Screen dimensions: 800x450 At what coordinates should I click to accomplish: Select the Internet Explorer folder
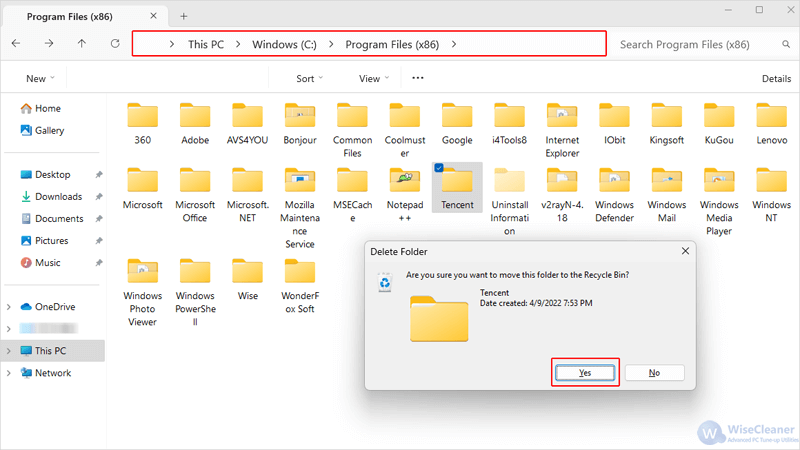point(562,131)
